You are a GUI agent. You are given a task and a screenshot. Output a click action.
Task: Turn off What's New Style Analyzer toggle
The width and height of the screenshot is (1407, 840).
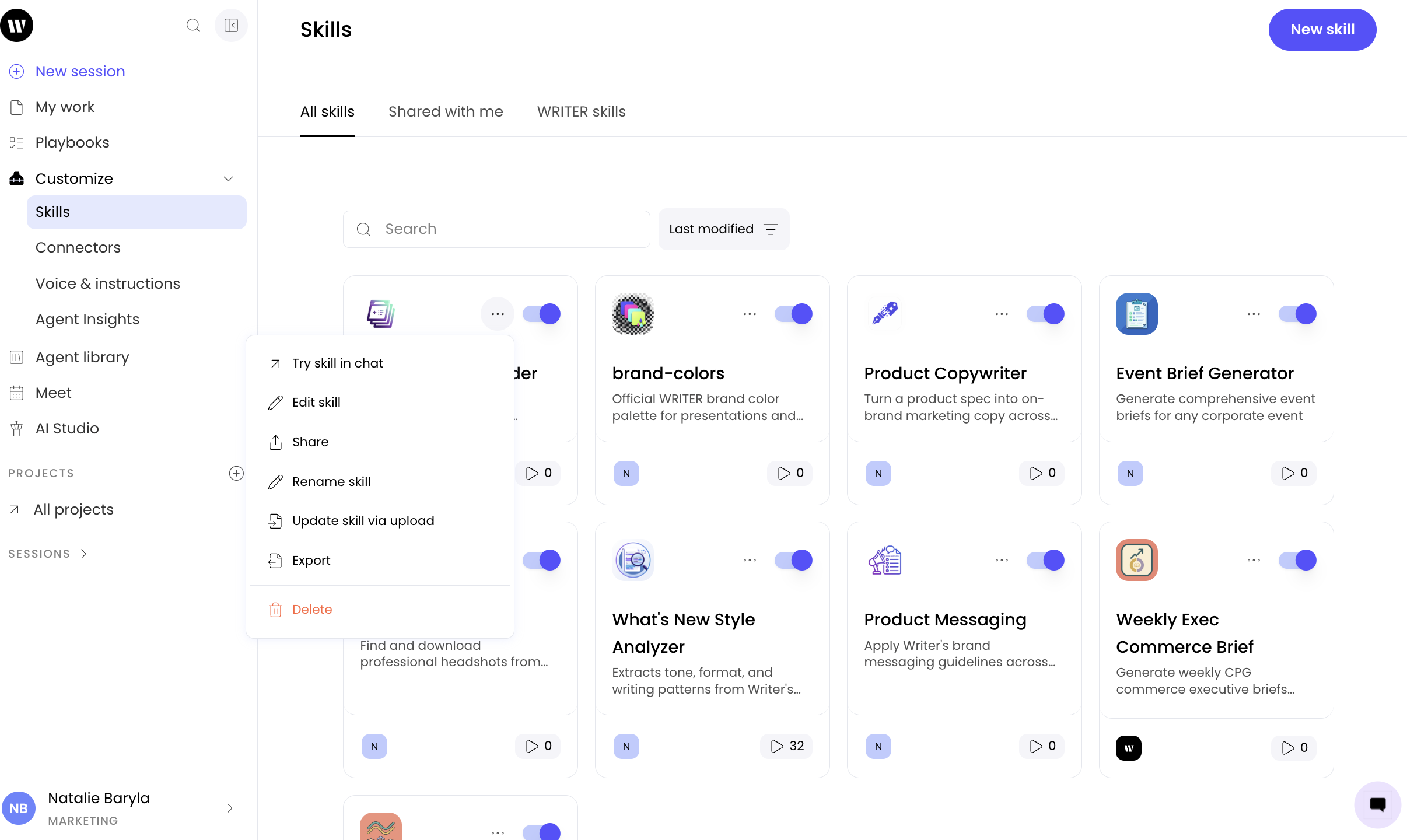793,560
